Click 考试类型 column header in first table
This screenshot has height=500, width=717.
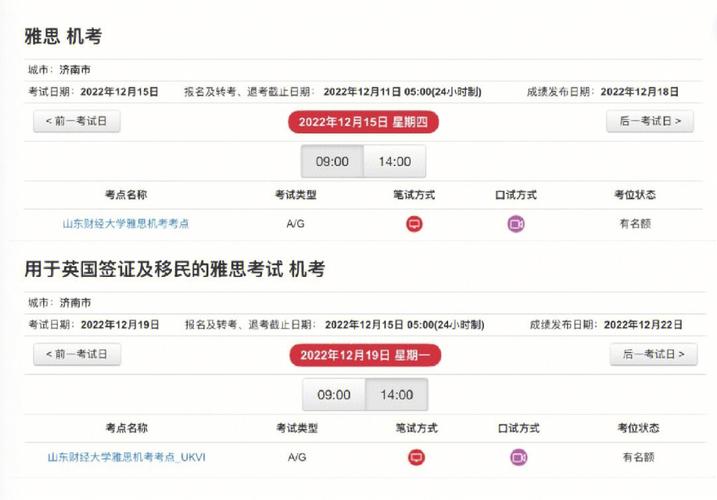295,195
